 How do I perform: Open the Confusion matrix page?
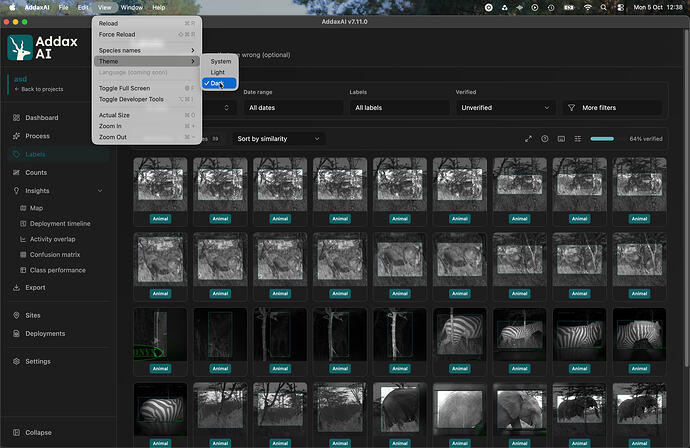coord(55,254)
